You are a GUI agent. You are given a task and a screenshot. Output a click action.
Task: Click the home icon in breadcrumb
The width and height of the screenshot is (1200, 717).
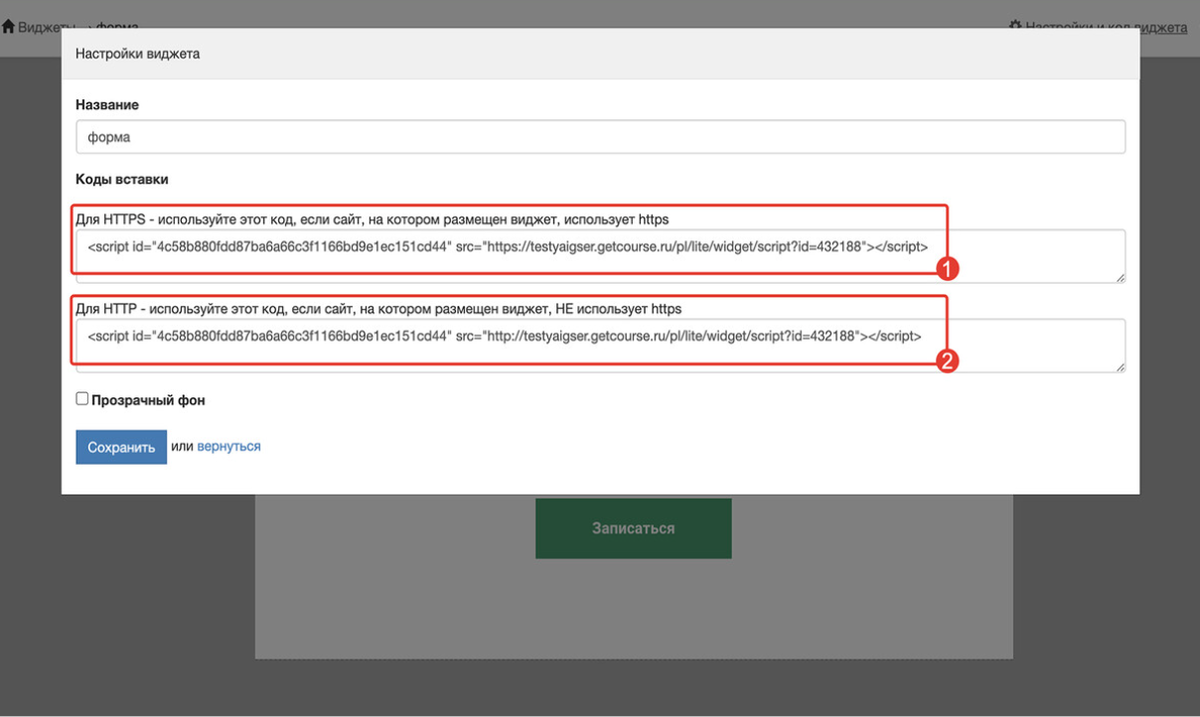9,27
